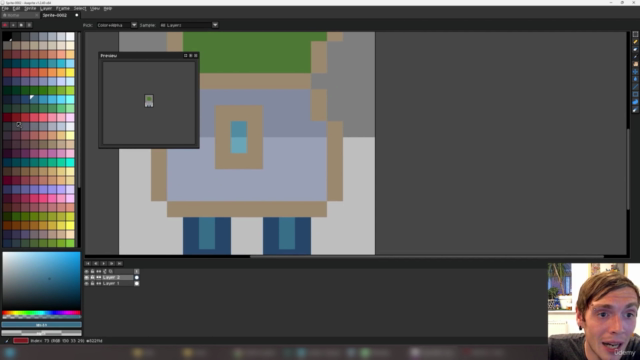The image size is (640, 360).
Task: Open the Sample All Layers dropdown
Action: 215,25
